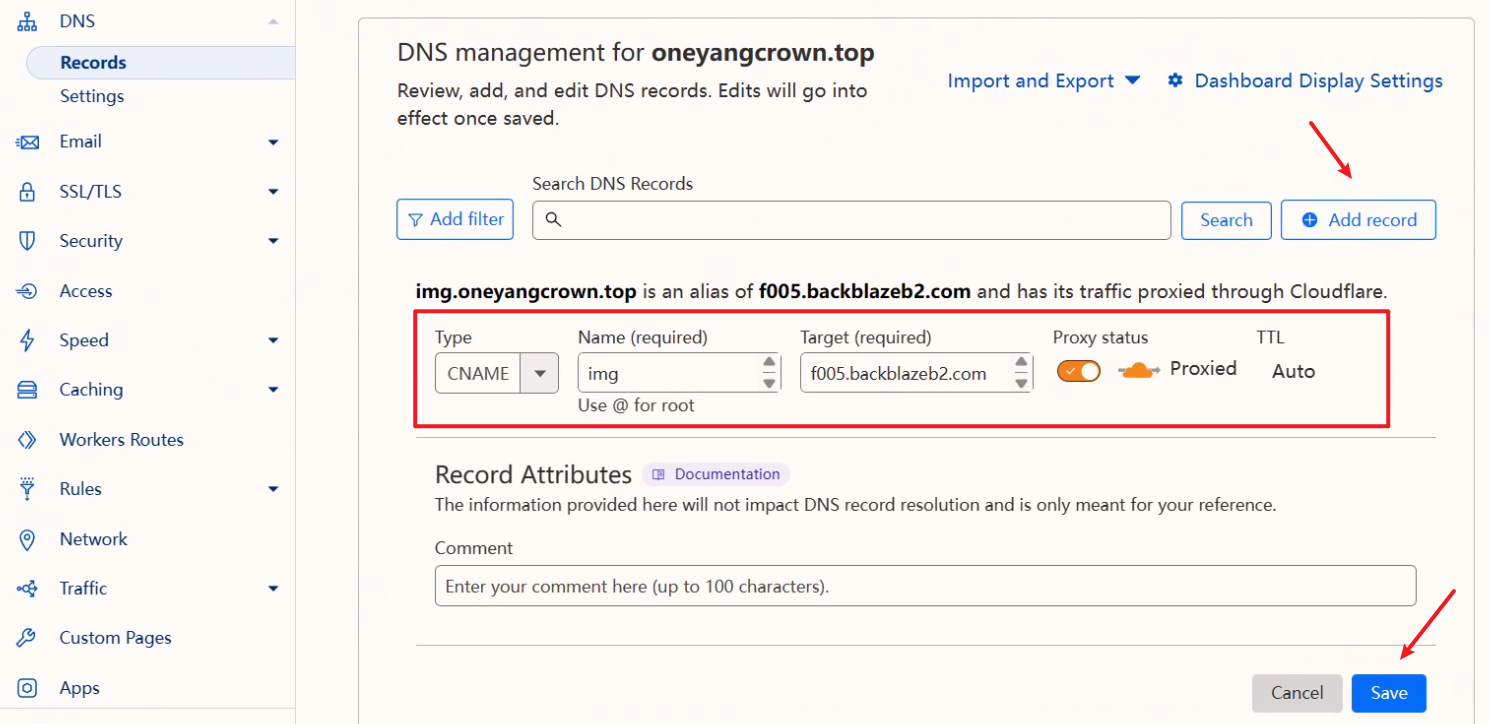Click the Network location pin icon
The width and height of the screenshot is (1489, 724).
coord(28,539)
